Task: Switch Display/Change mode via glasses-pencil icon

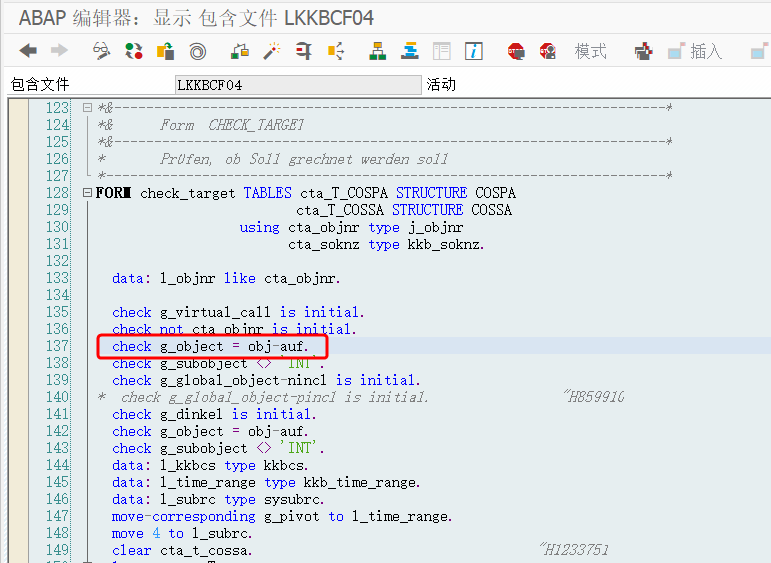Action: pyautogui.click(x=101, y=51)
